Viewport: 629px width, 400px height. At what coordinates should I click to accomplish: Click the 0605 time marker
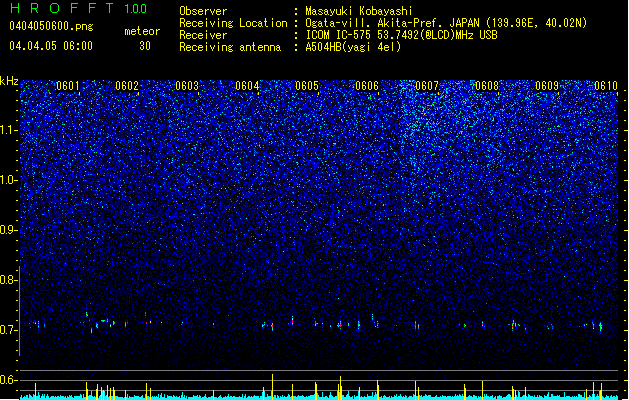[x=307, y=86]
